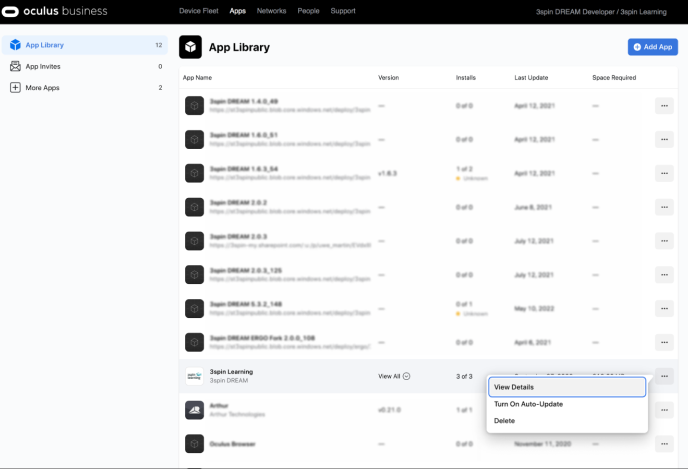Open the three-dot menu for 3spin DREAM 2.0.2
Viewport: 688px width, 469px height.
pyautogui.click(x=664, y=207)
